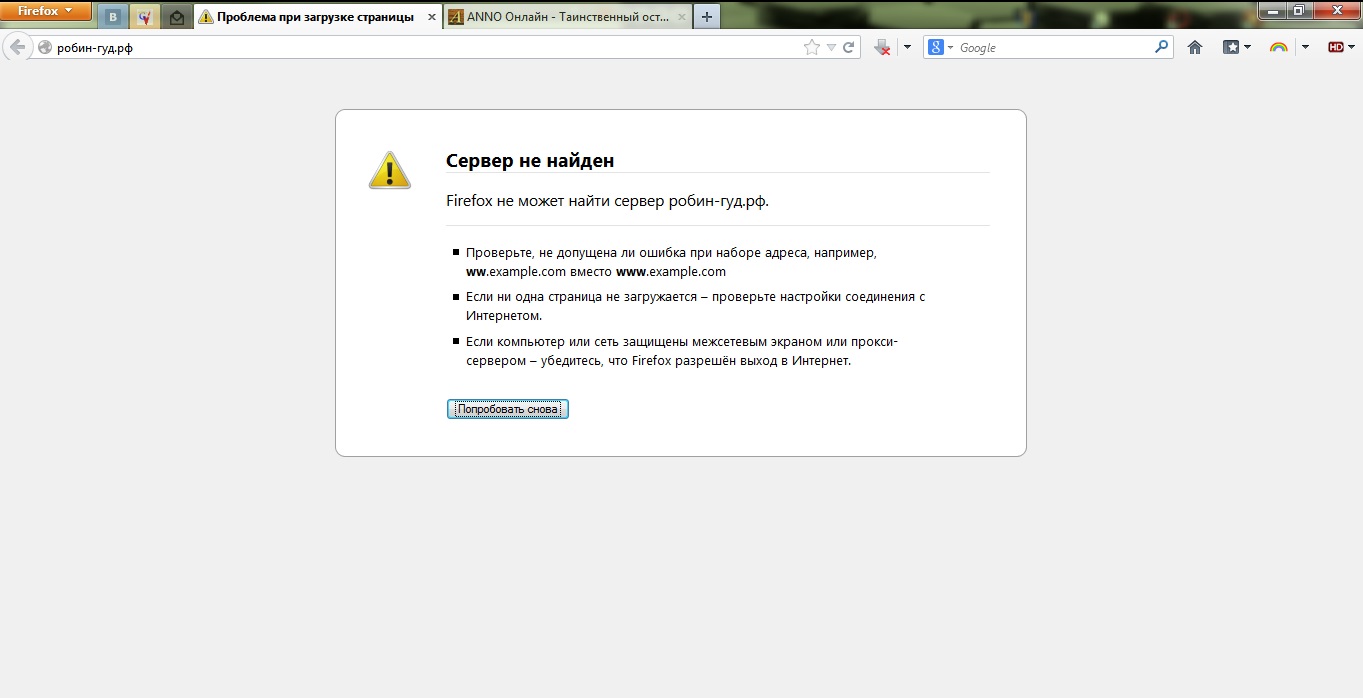Click the "Сервер не найден" heading
The height and width of the screenshot is (698, 1363).
coord(530,161)
